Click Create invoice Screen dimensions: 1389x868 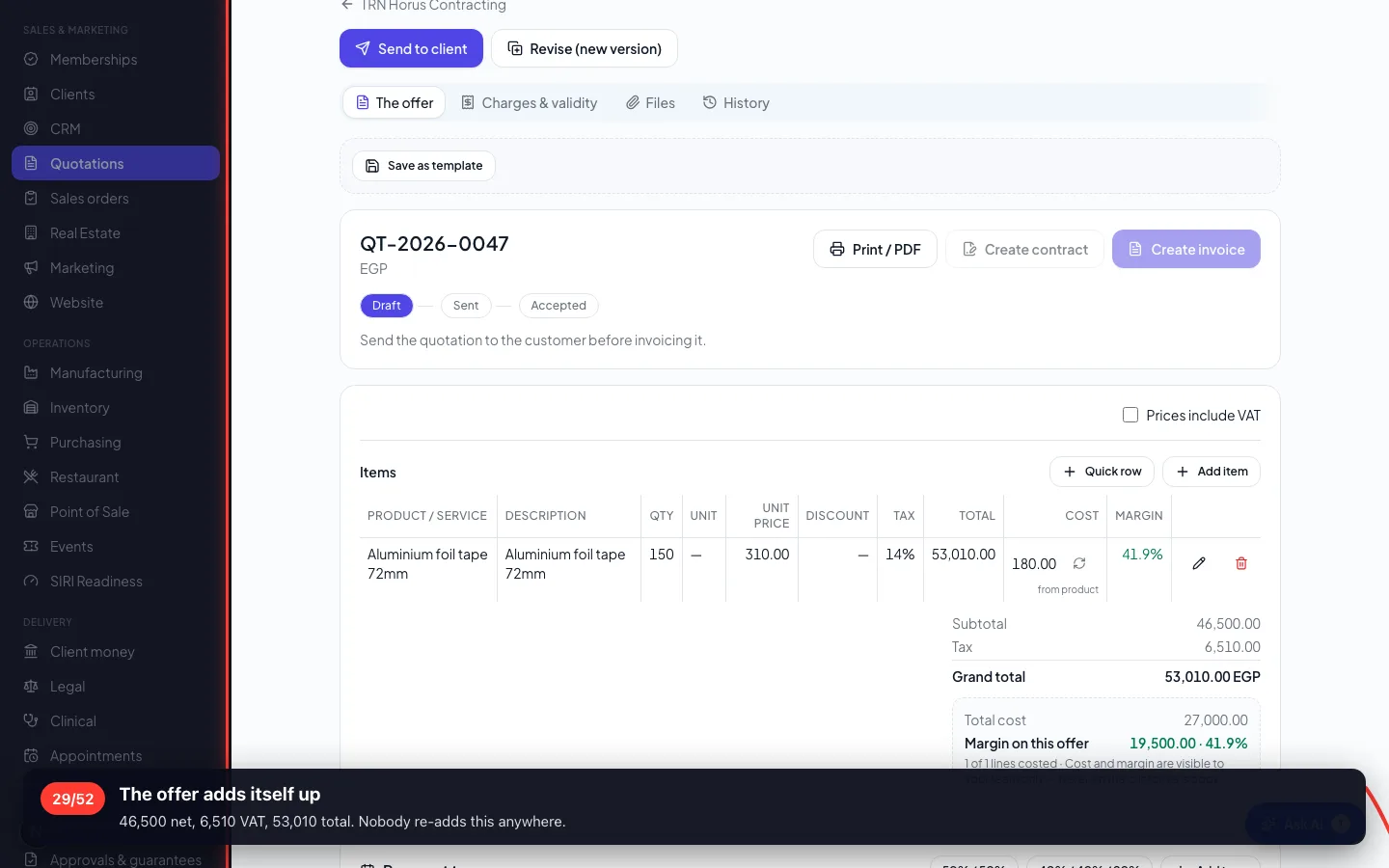click(x=1186, y=249)
